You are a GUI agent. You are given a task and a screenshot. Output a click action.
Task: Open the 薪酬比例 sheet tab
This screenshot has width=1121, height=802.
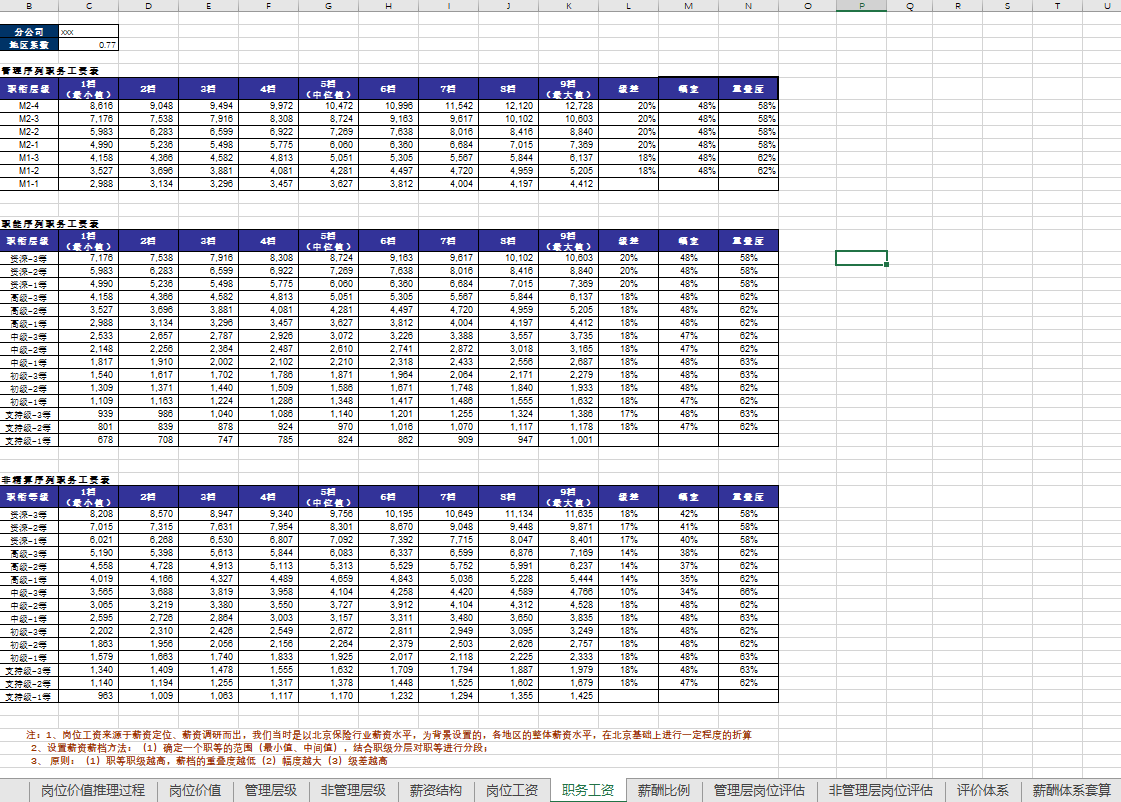[663, 790]
